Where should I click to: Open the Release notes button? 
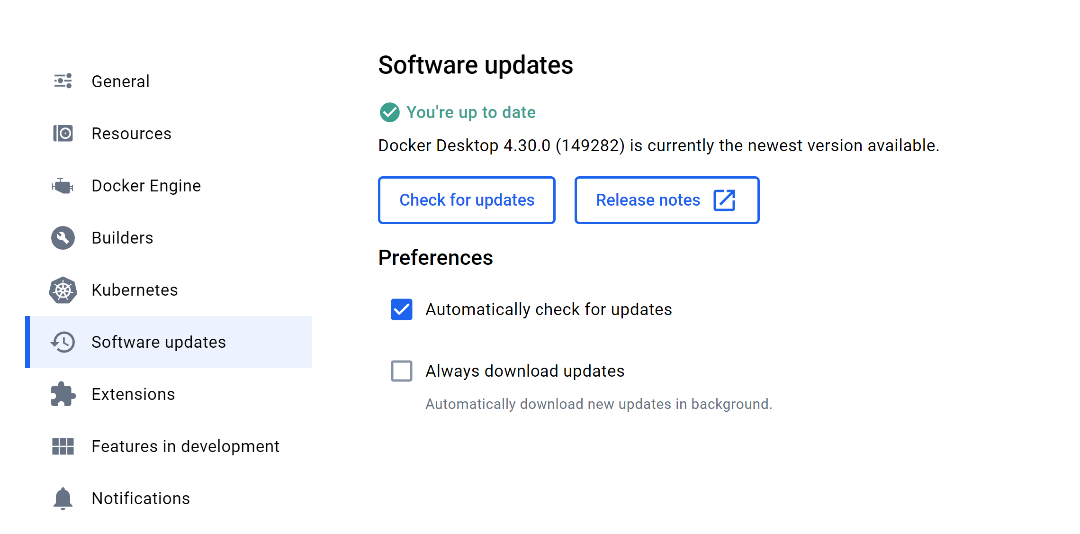(x=667, y=201)
